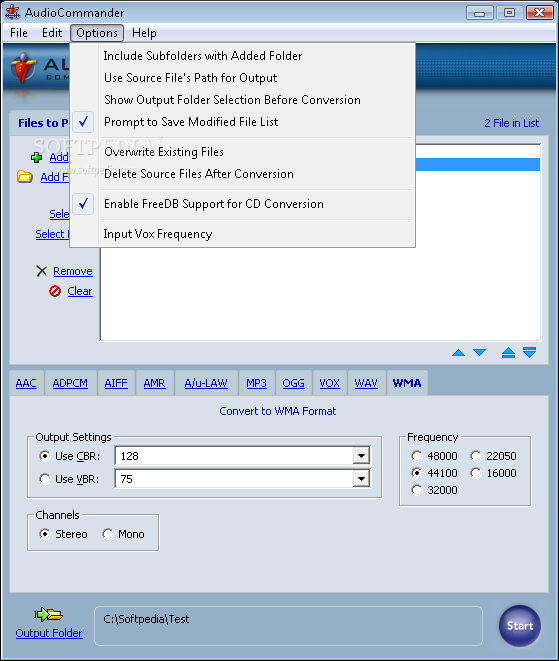Switch to the A/u-LAW tab
Screen dimensions: 559x661
pos(206,383)
